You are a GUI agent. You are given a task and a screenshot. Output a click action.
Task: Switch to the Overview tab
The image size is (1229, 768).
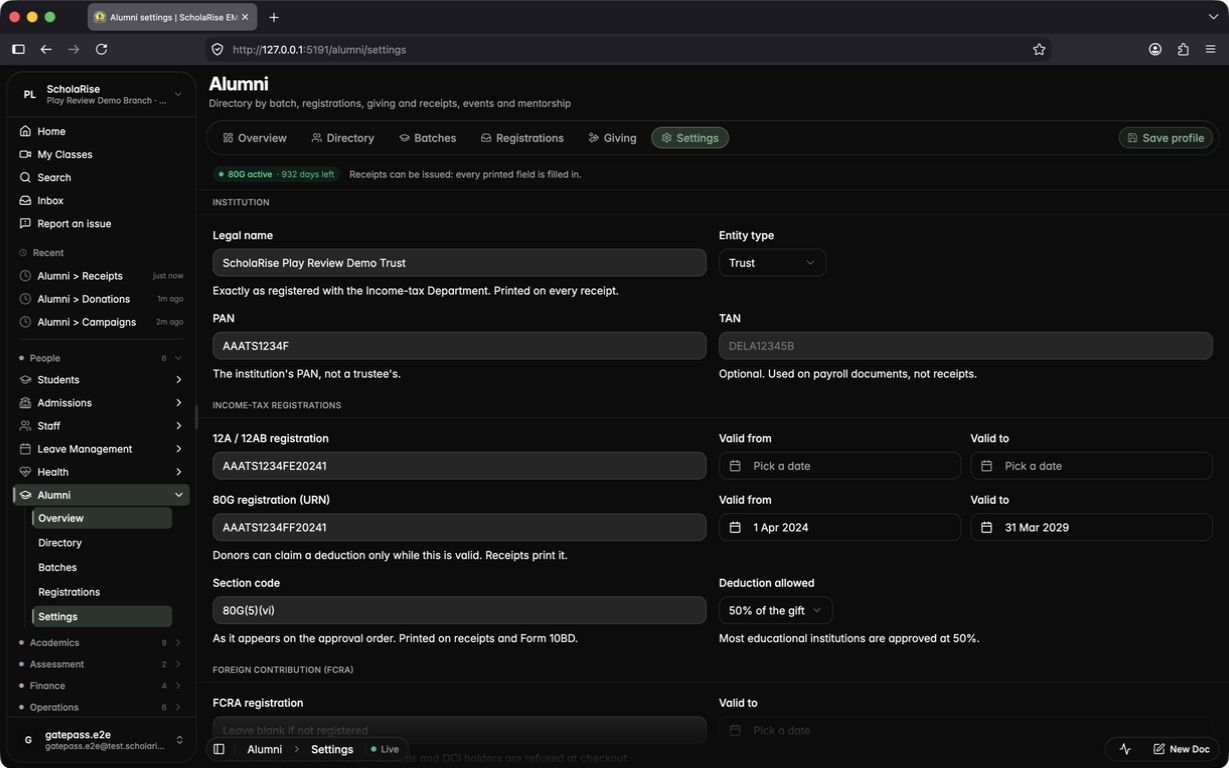coord(254,138)
